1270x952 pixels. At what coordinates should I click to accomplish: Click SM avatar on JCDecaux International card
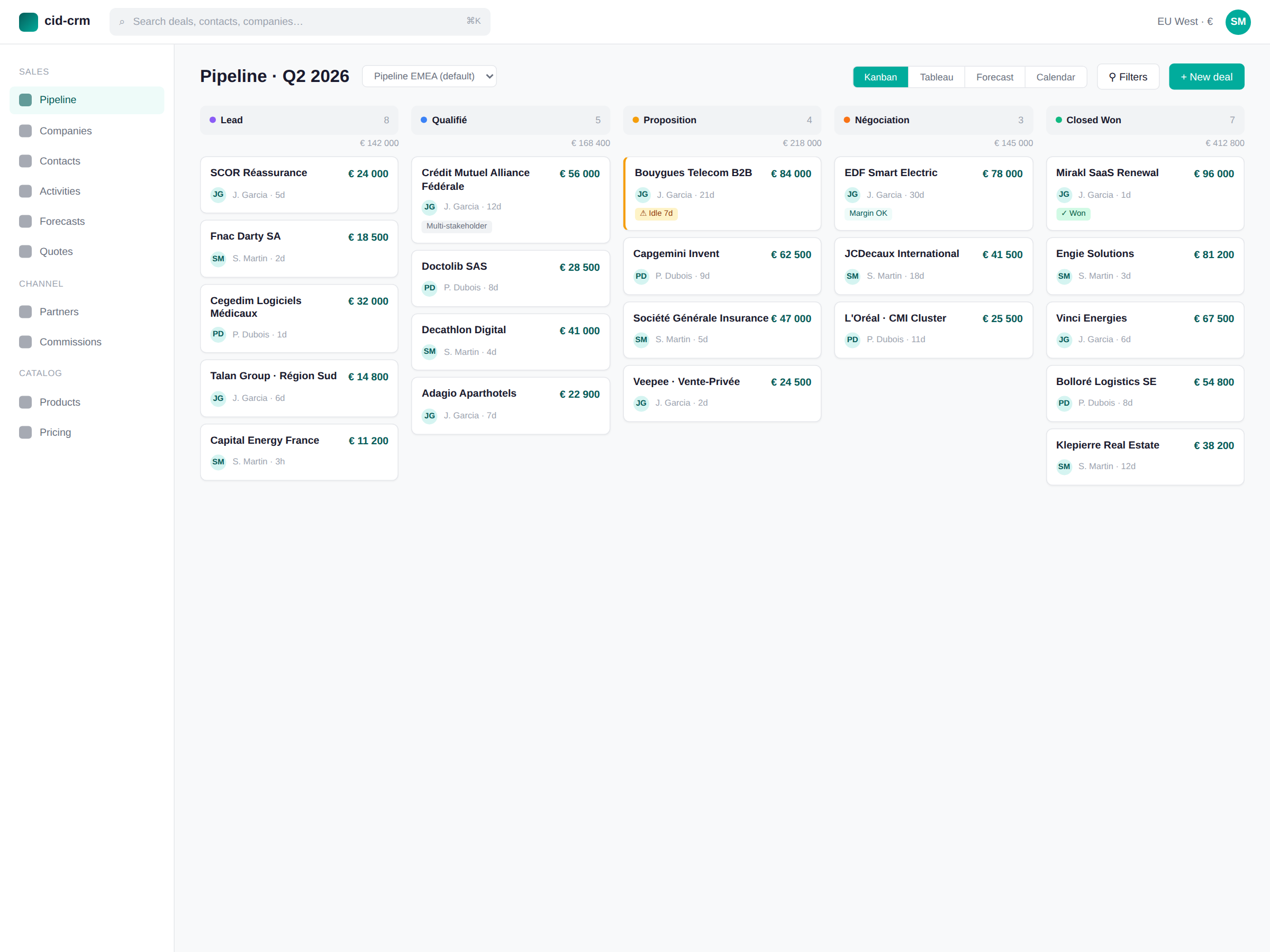click(x=852, y=276)
